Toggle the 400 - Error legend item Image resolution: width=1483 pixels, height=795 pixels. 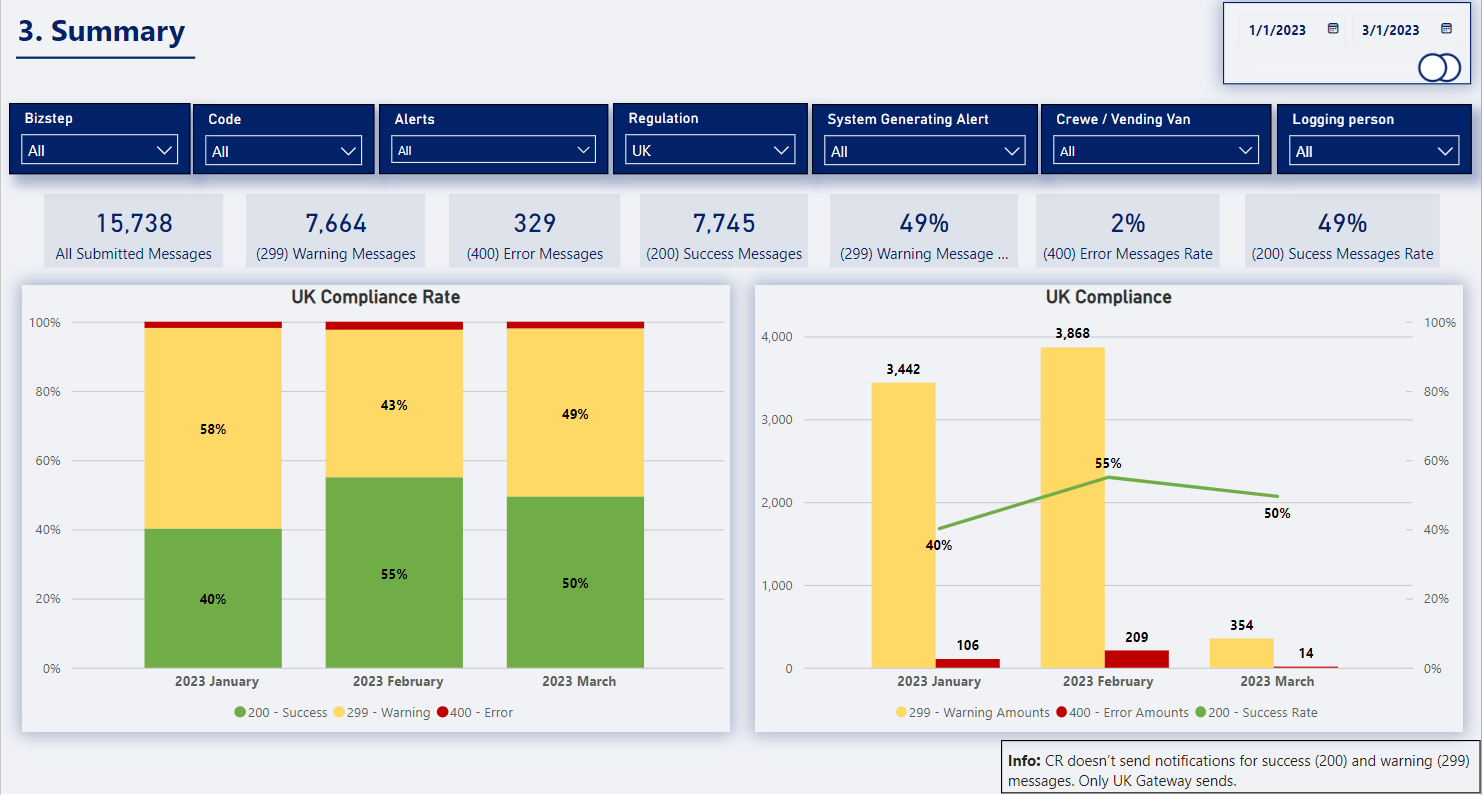tap(475, 713)
